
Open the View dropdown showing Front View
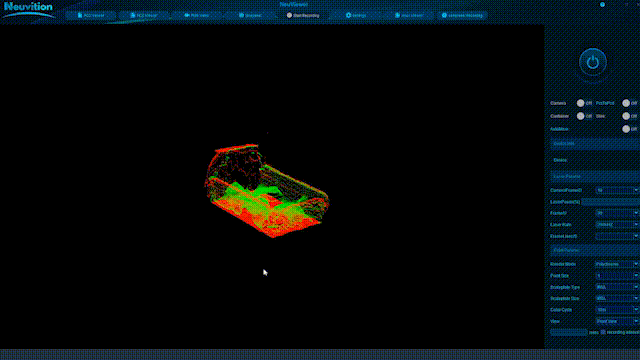pos(617,321)
